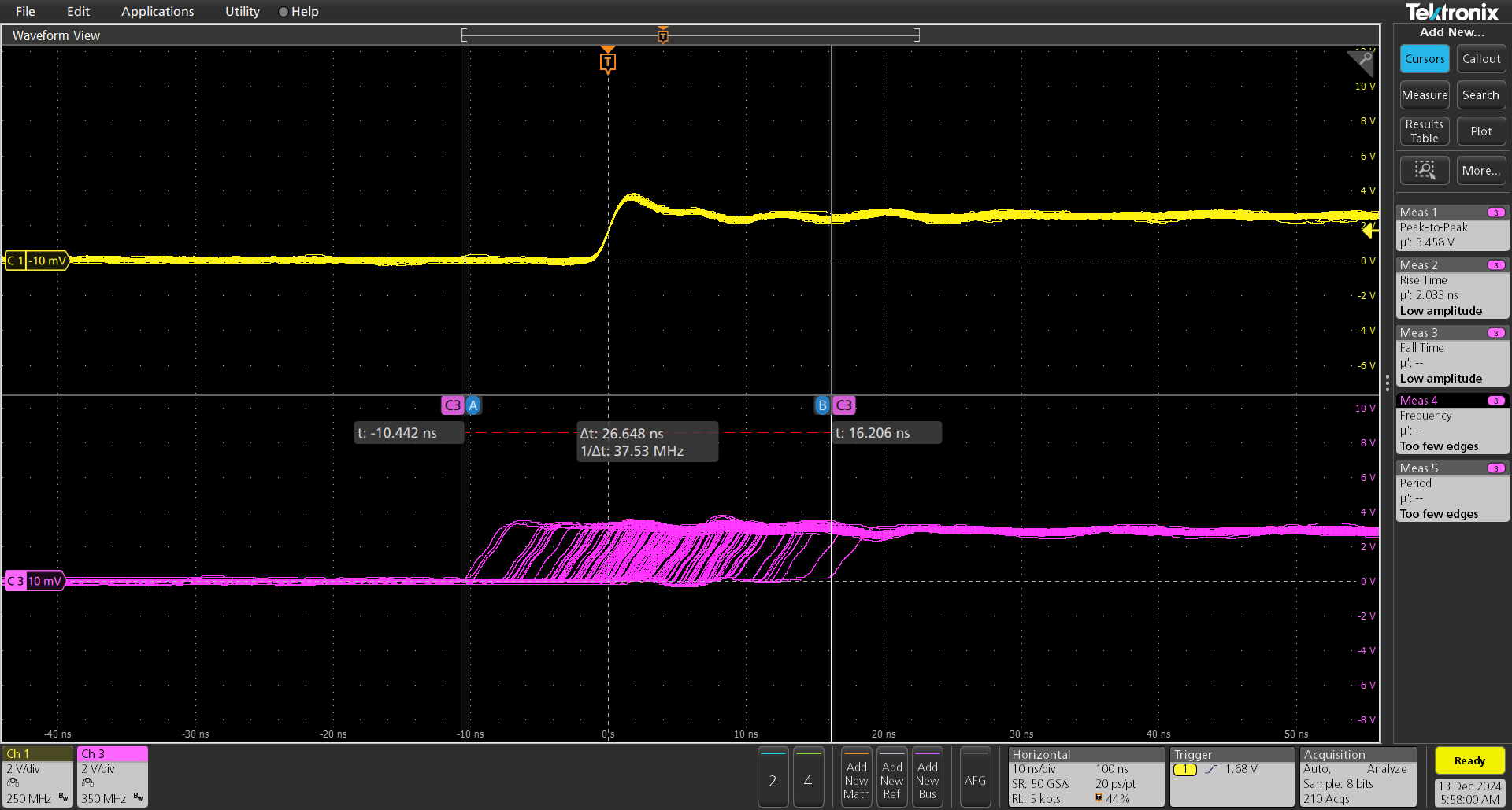Click the Add New Ref badge
This screenshot has height=810, width=1512.
tap(891, 778)
